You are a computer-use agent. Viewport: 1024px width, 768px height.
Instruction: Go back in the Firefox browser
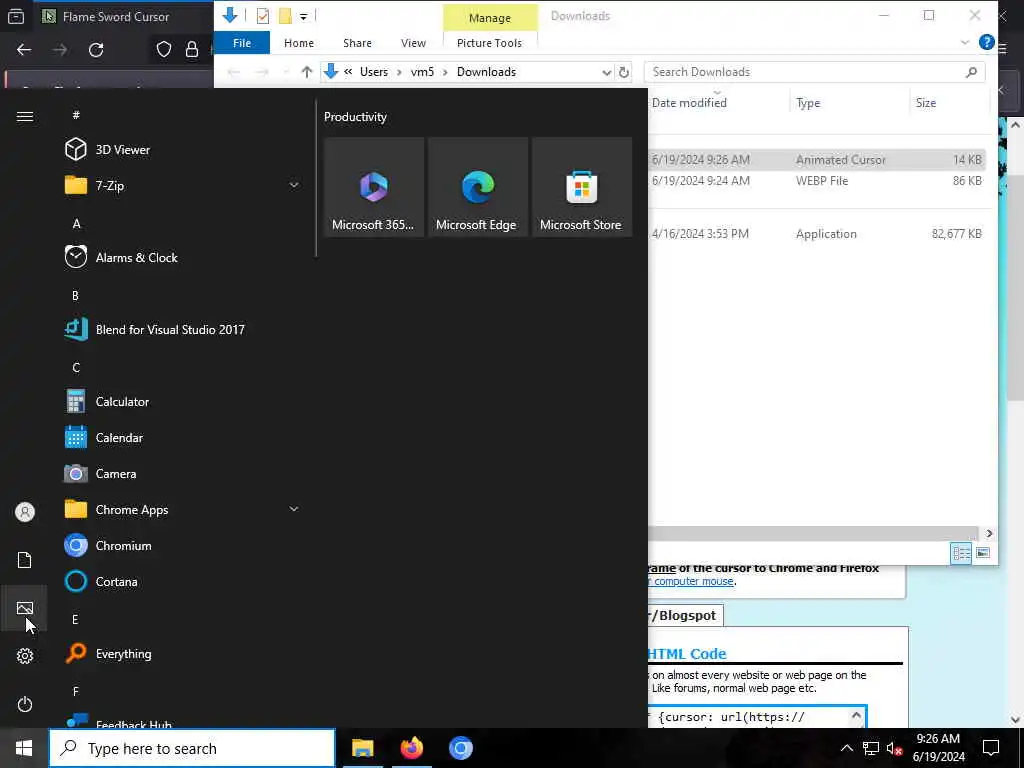click(x=24, y=50)
